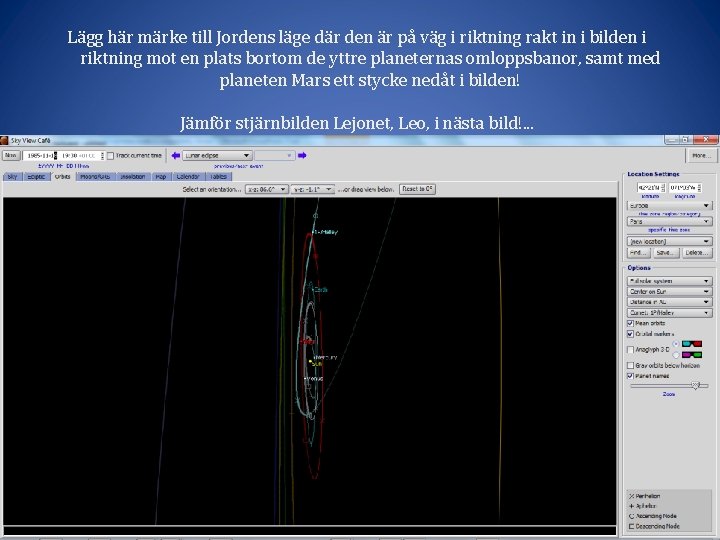Click the date and time input field
The image size is (720, 540).
click(x=62, y=156)
